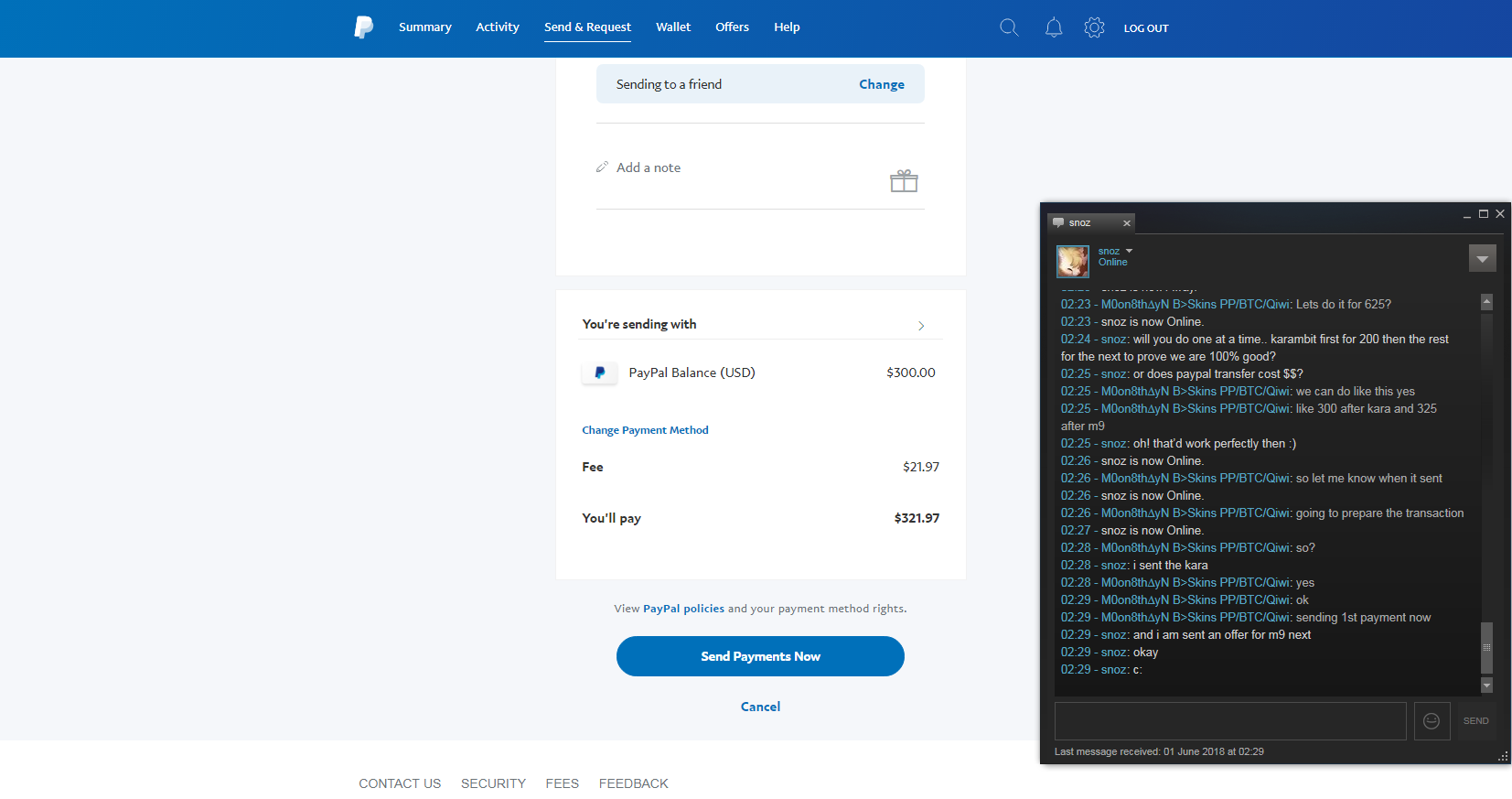The image size is (1512, 799).
Task: Close the snoz chat tab
Action: [1127, 222]
